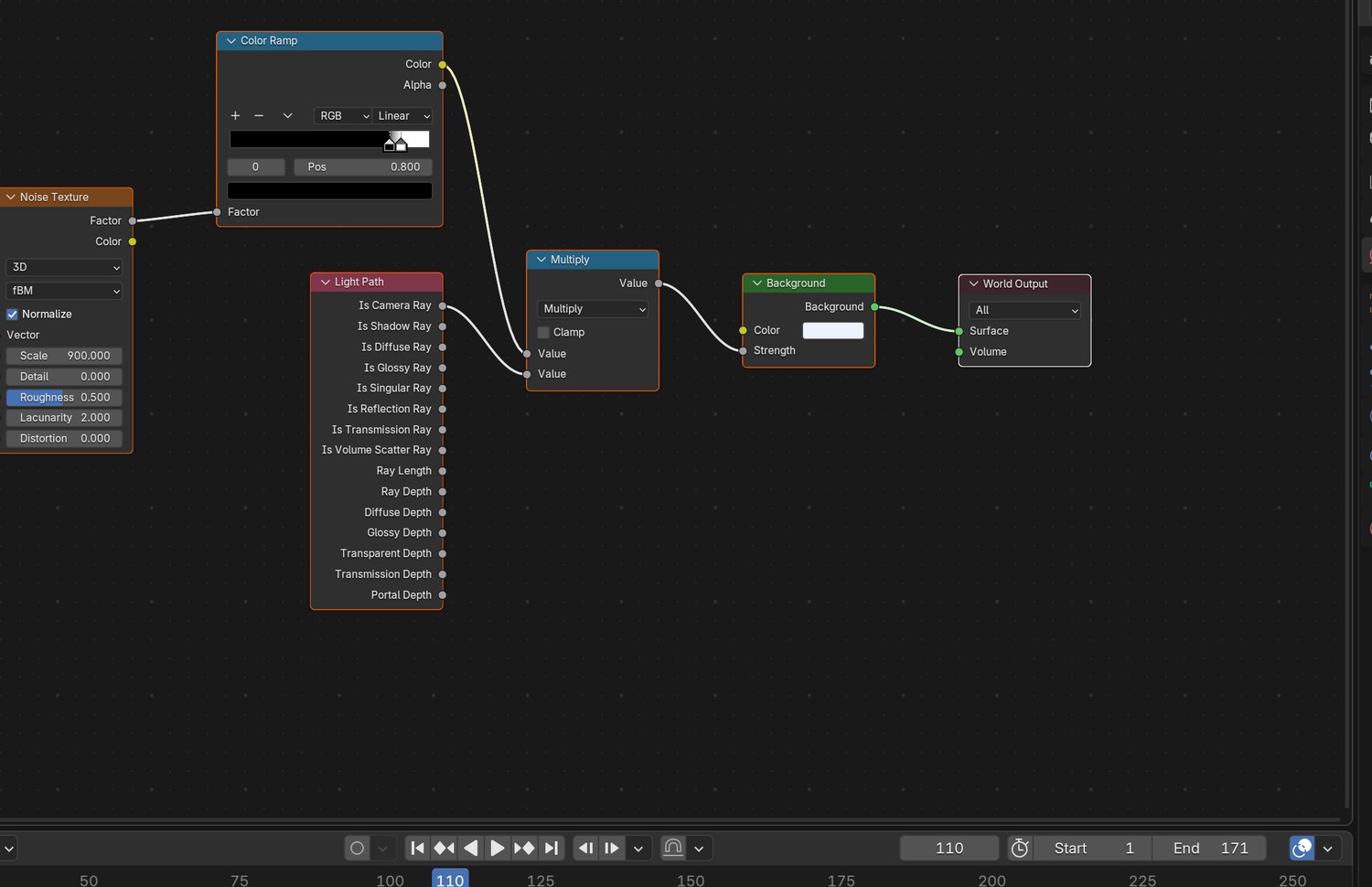Open the RGB color mode dropdown

click(343, 115)
